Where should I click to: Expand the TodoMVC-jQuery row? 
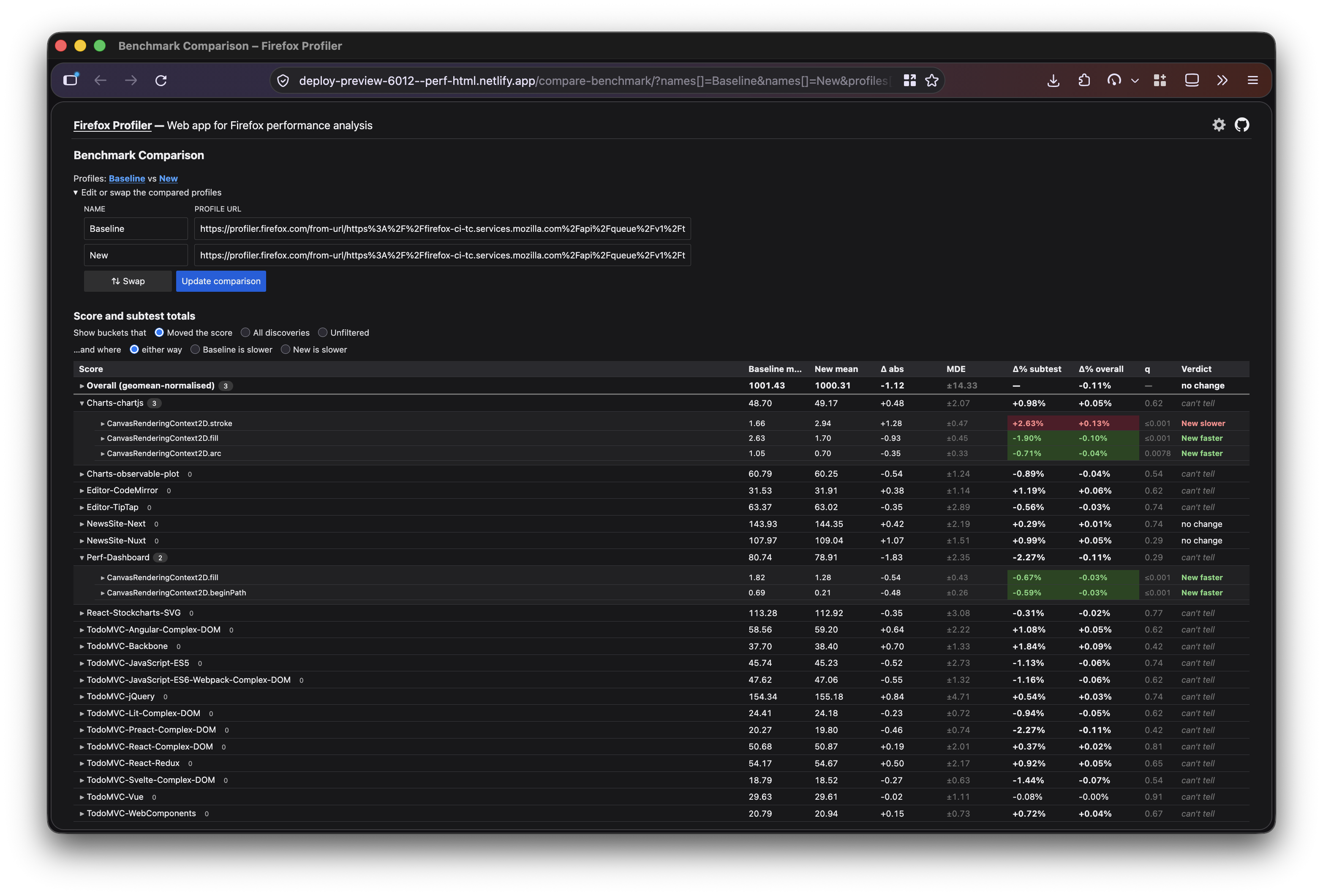click(x=82, y=696)
